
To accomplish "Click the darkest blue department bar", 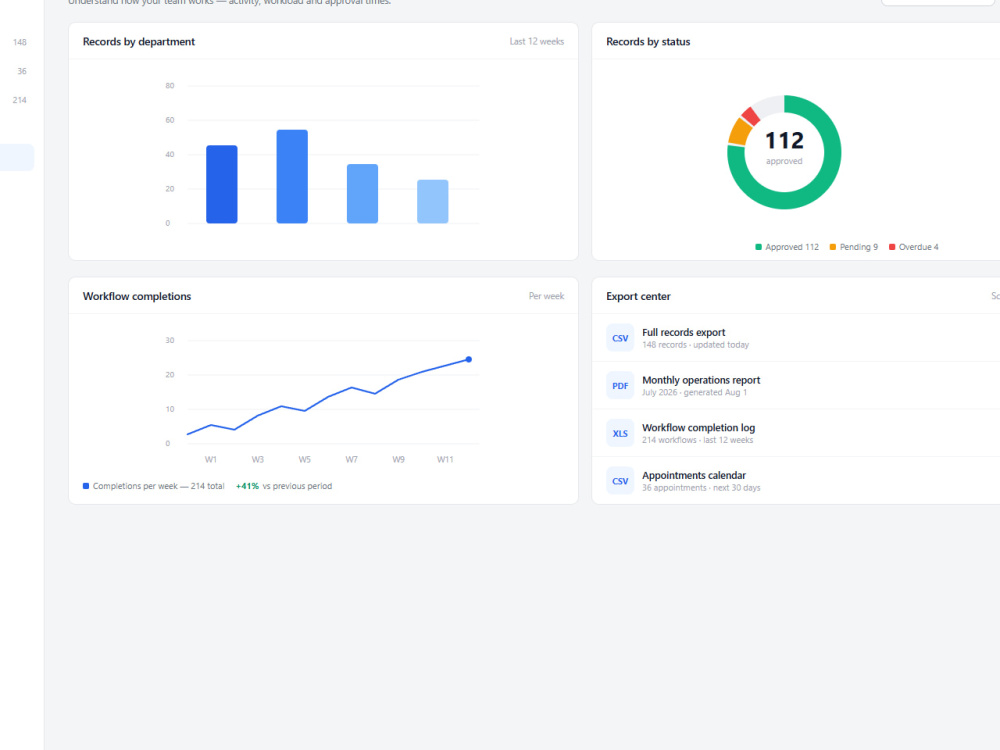I will pos(222,184).
